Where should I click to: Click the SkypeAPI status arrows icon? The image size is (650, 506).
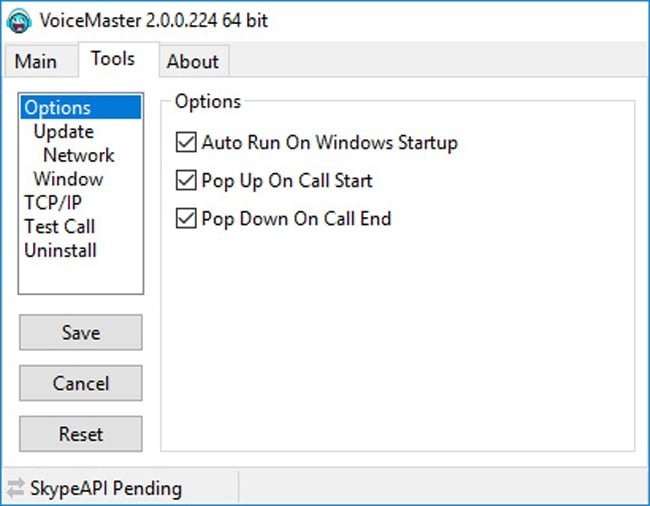15,489
